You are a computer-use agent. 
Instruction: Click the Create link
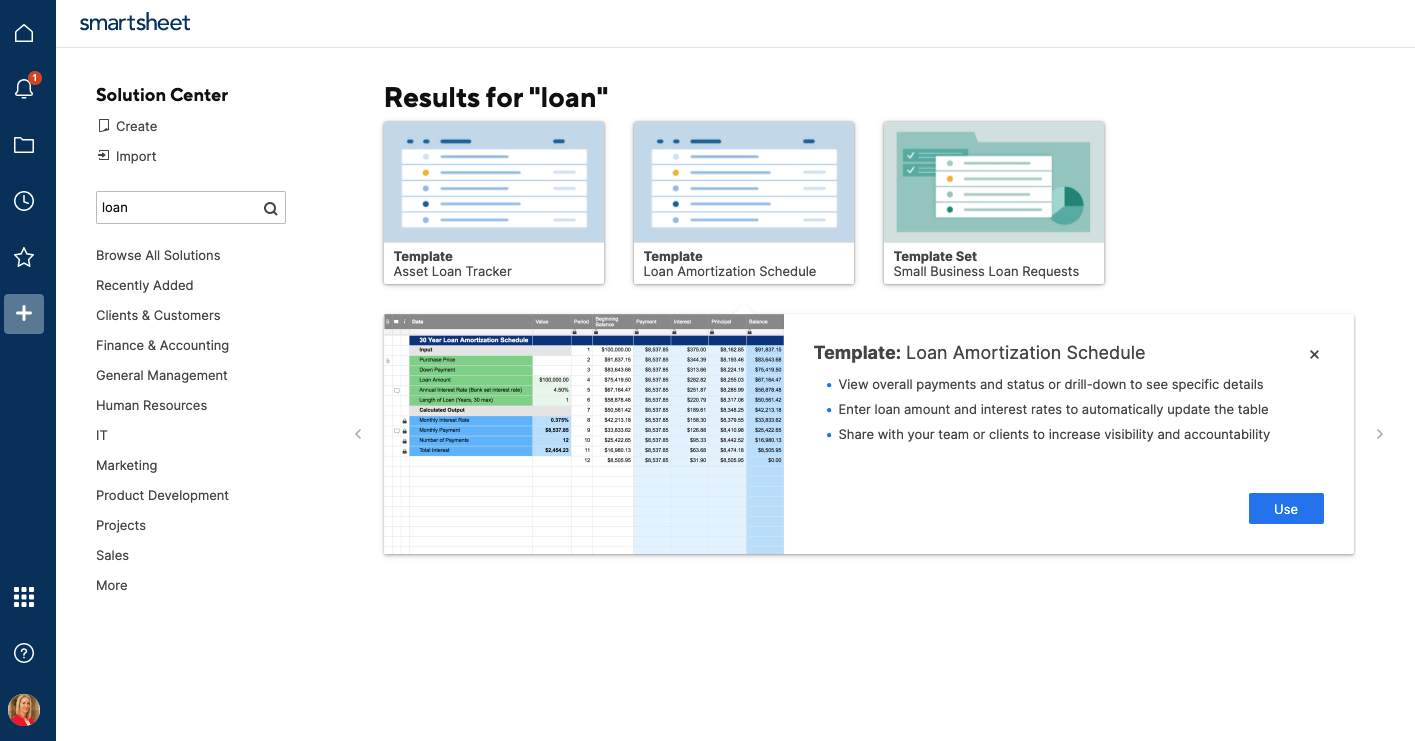coord(127,126)
